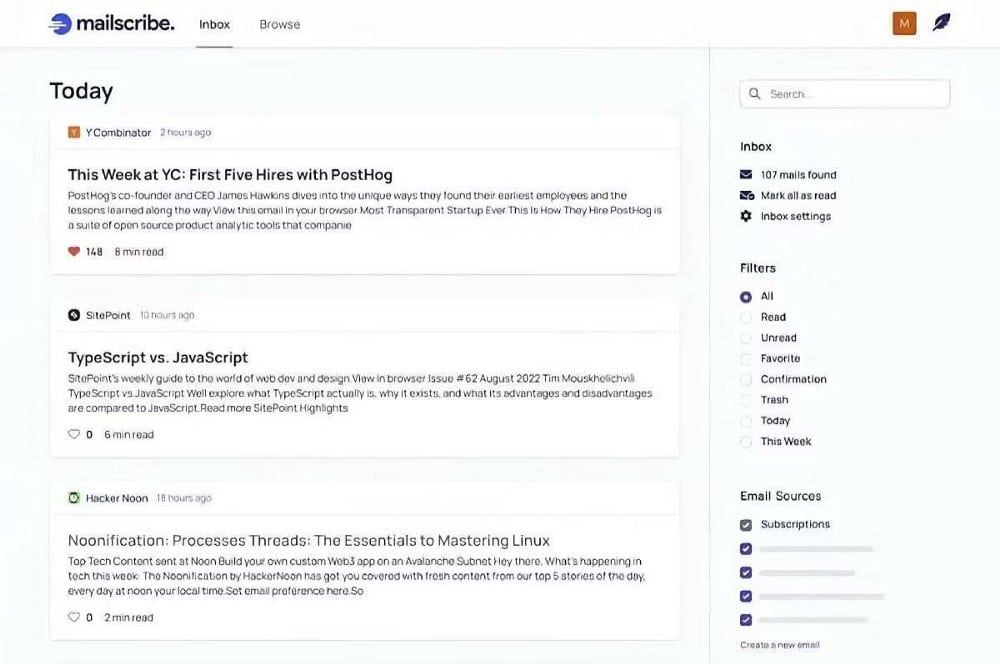1000x664 pixels.
Task: Favorite the TypeScript vs. JavaScript email heart
Action: point(74,435)
